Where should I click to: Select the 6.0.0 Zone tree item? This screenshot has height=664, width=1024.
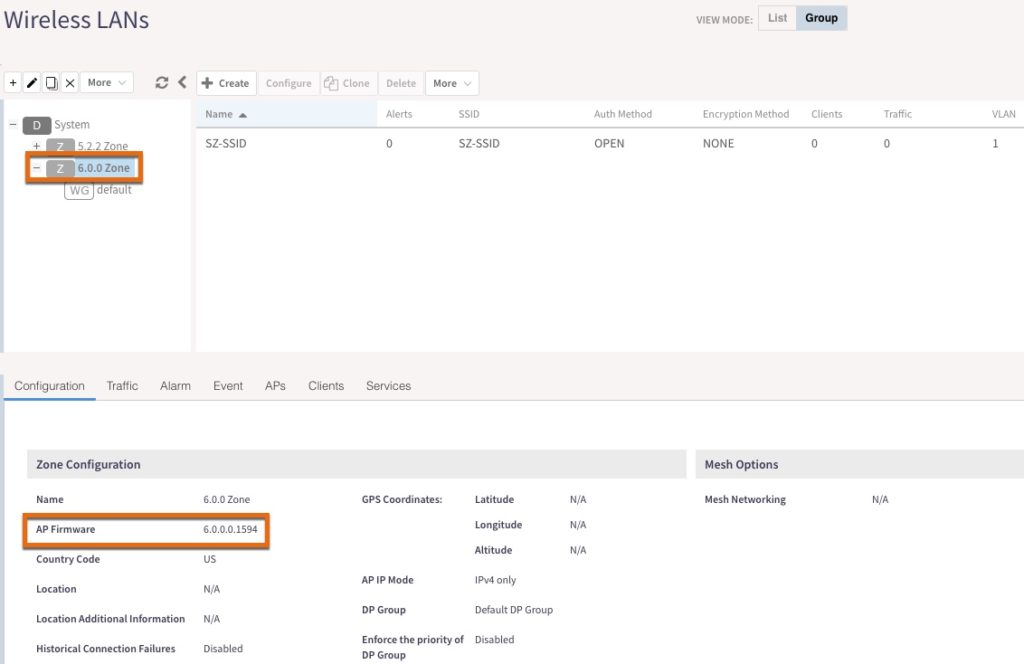(x=103, y=168)
